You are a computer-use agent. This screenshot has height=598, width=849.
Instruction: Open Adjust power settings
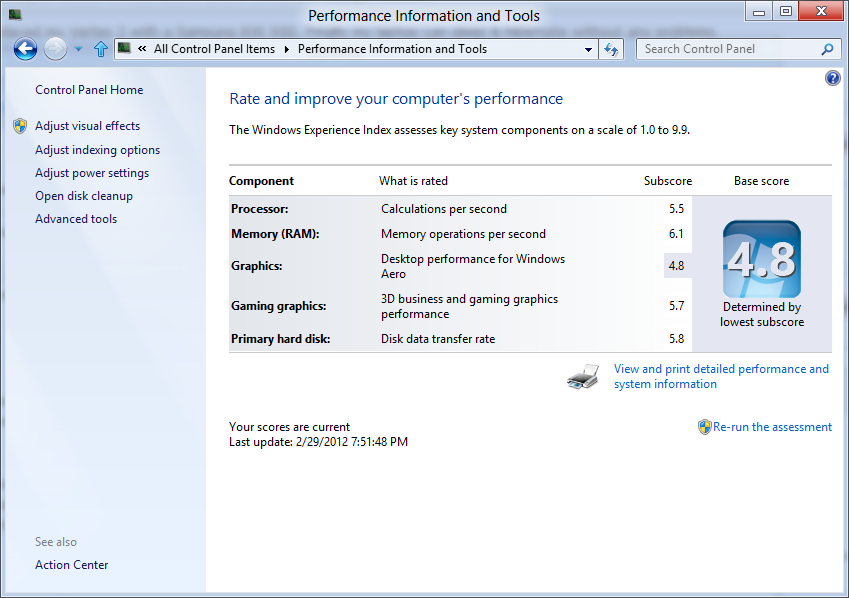coord(92,173)
